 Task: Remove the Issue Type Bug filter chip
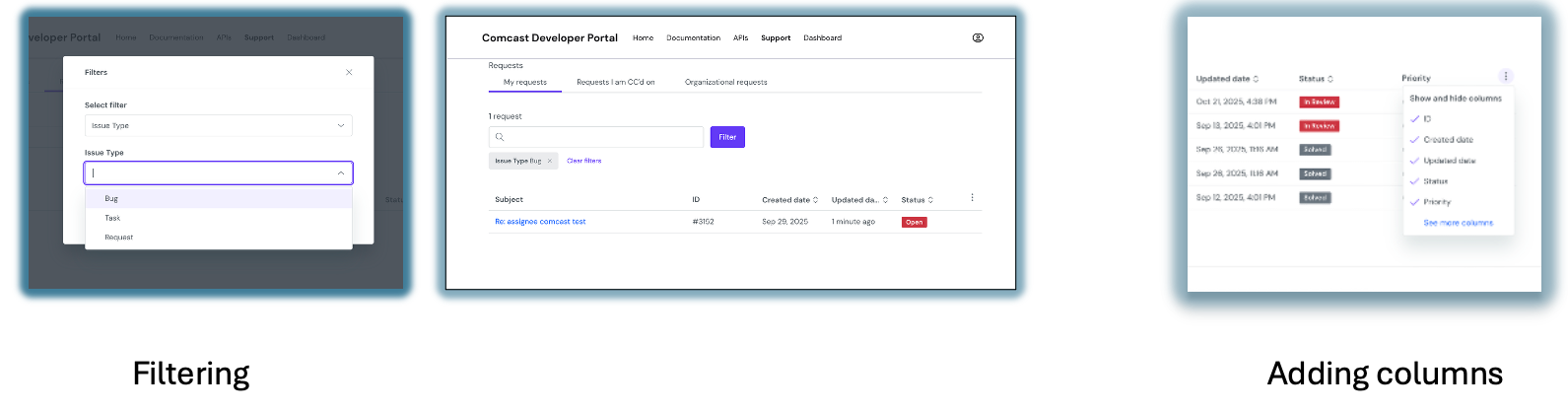[x=550, y=161]
